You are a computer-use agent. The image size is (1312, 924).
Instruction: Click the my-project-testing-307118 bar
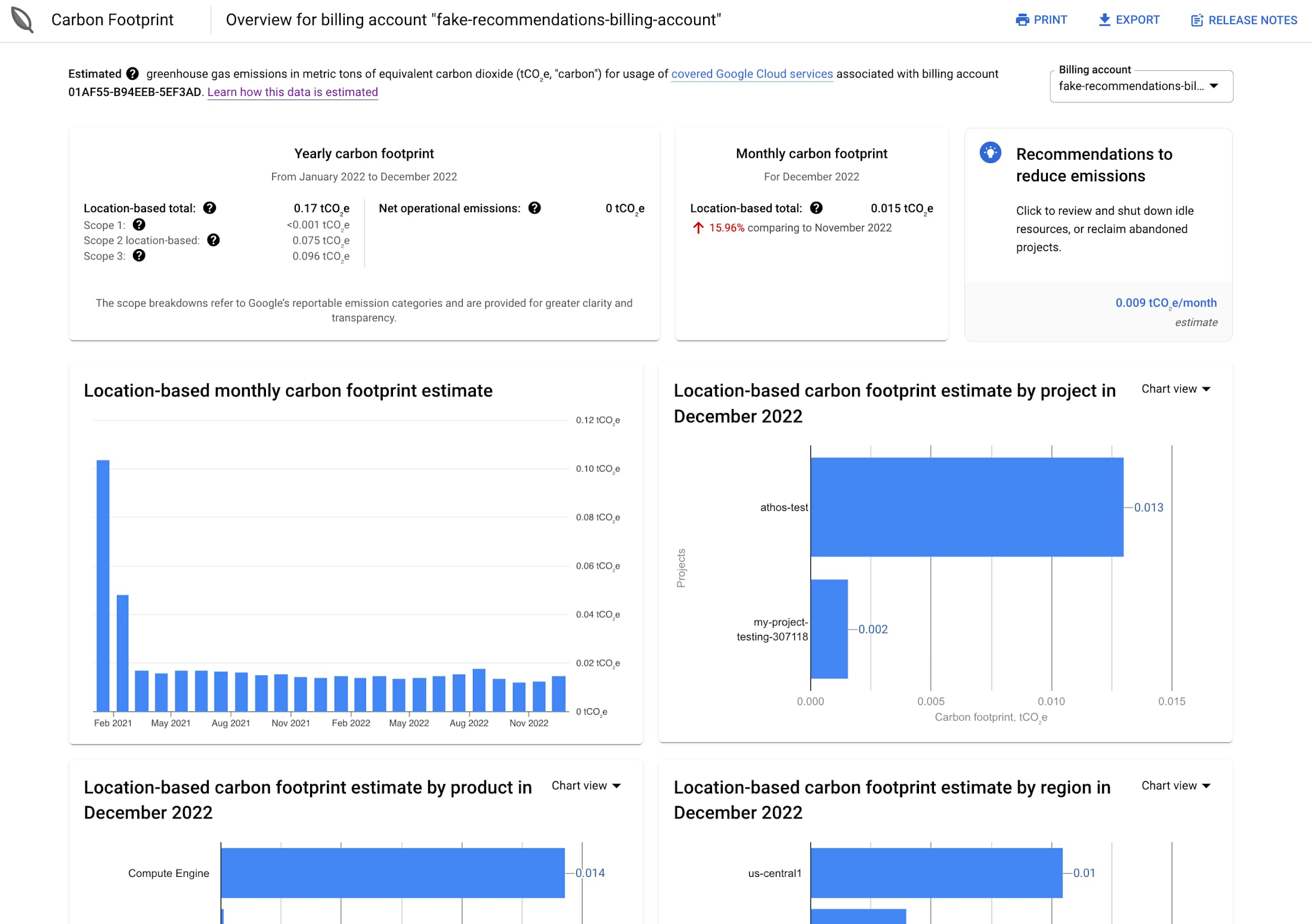[830, 629]
